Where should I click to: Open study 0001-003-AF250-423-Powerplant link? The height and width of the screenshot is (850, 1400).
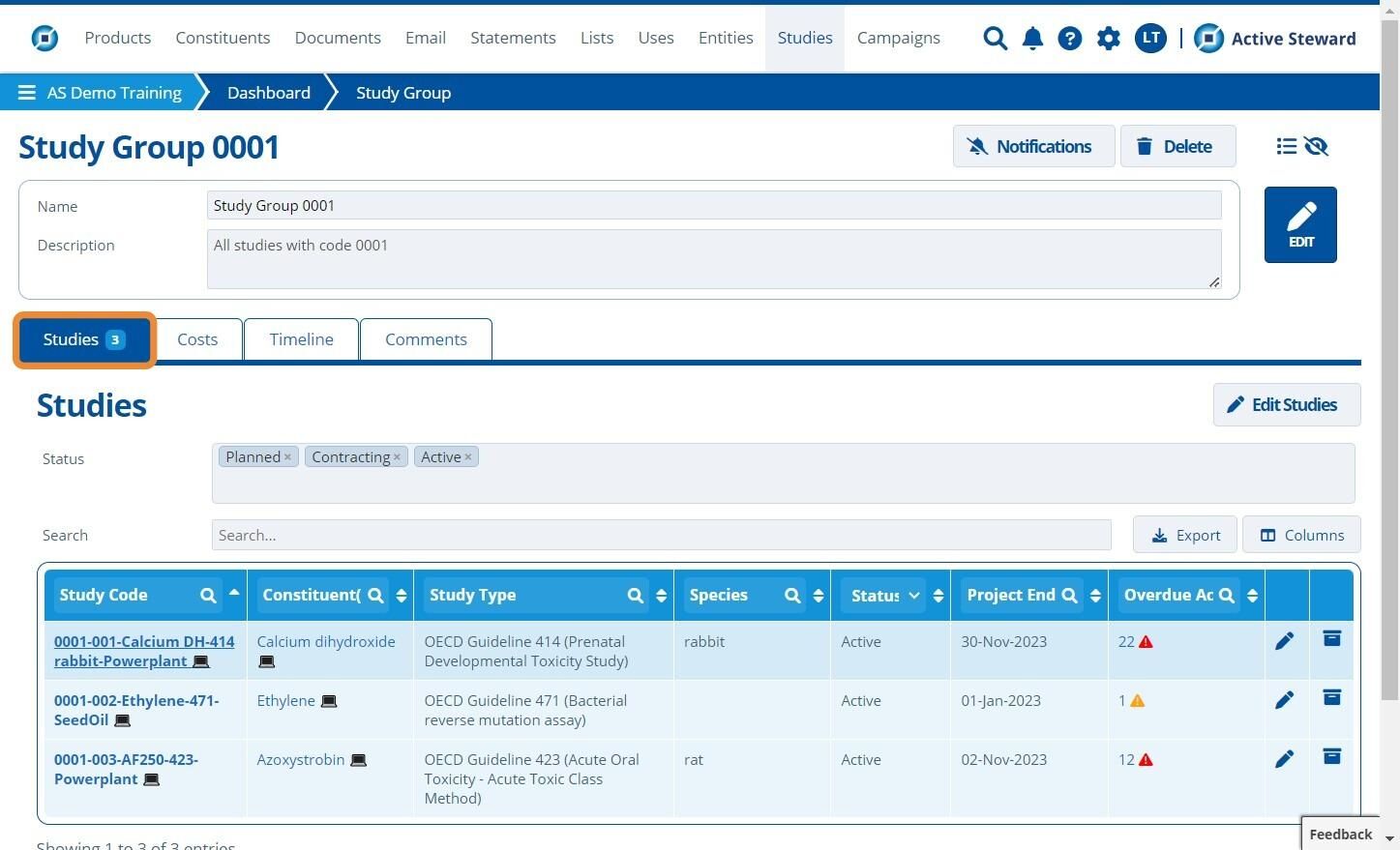point(126,769)
